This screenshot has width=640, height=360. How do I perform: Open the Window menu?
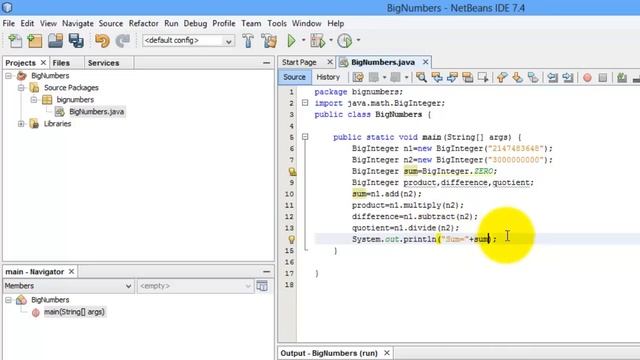coord(307,24)
